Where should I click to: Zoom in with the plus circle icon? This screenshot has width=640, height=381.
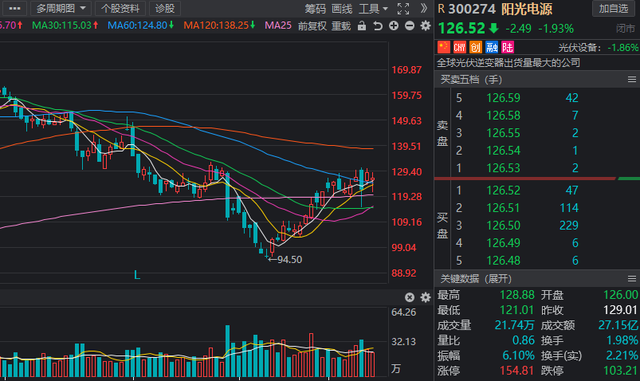393,26
